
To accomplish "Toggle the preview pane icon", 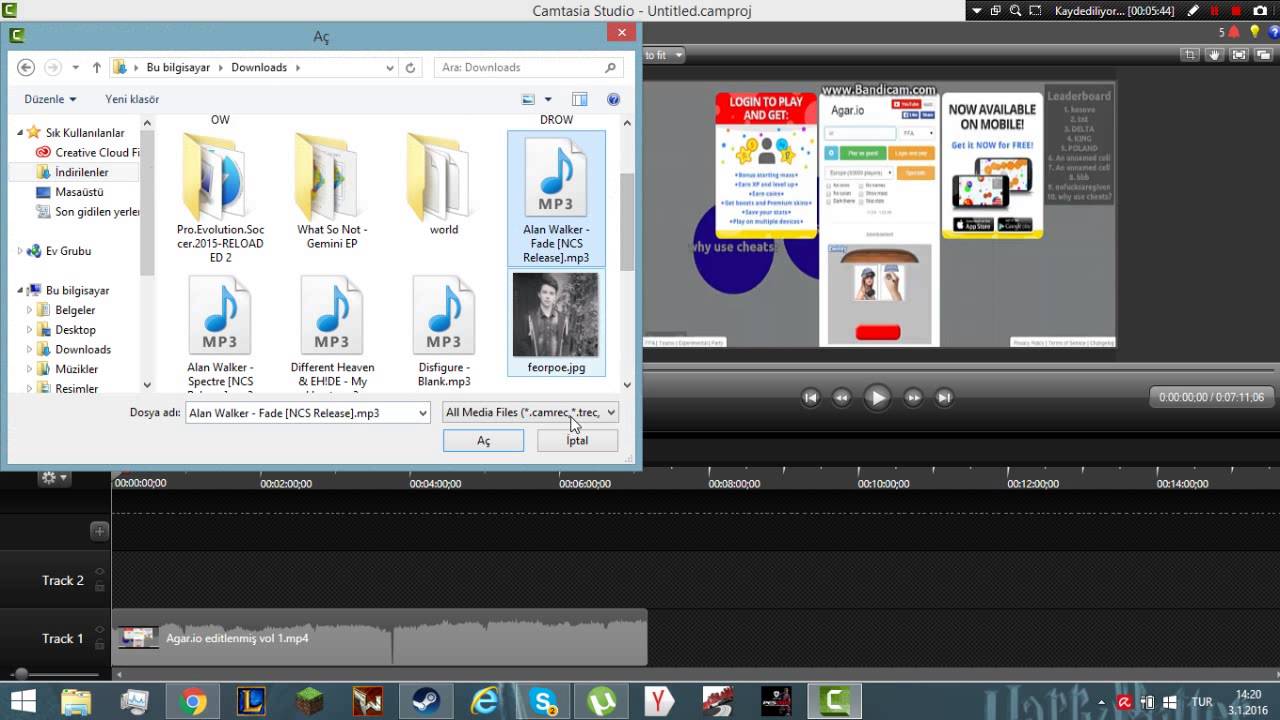I will point(580,99).
